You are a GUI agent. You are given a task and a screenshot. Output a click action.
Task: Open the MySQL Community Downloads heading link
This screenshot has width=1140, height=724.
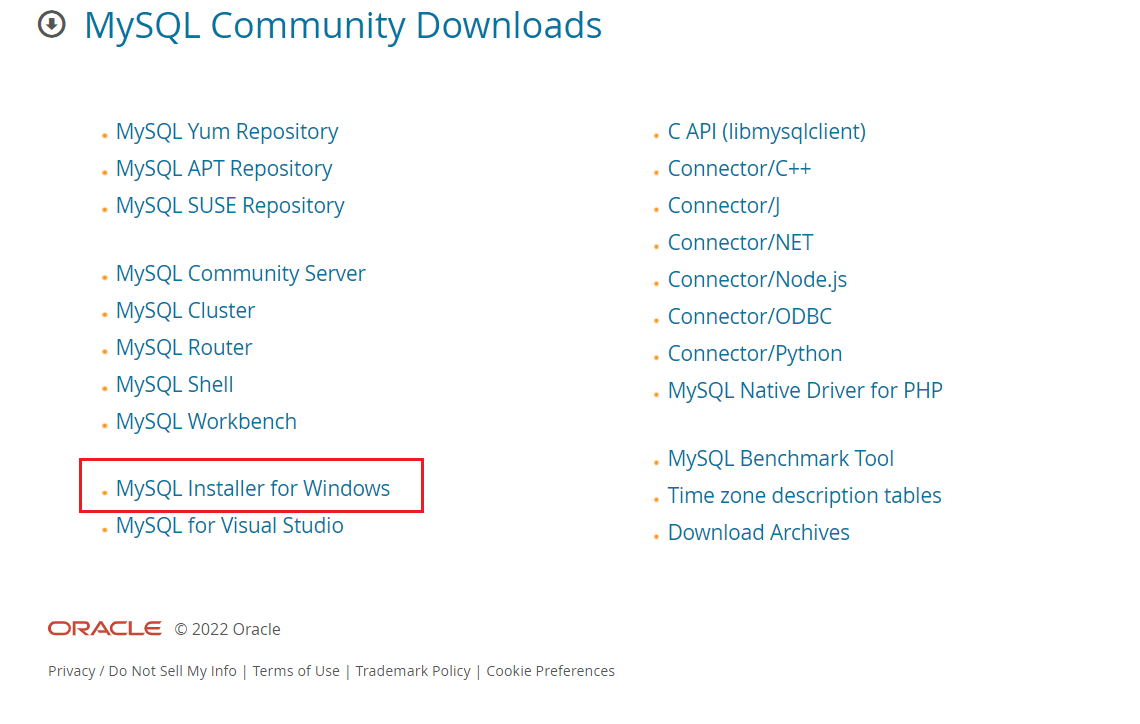tap(343, 25)
